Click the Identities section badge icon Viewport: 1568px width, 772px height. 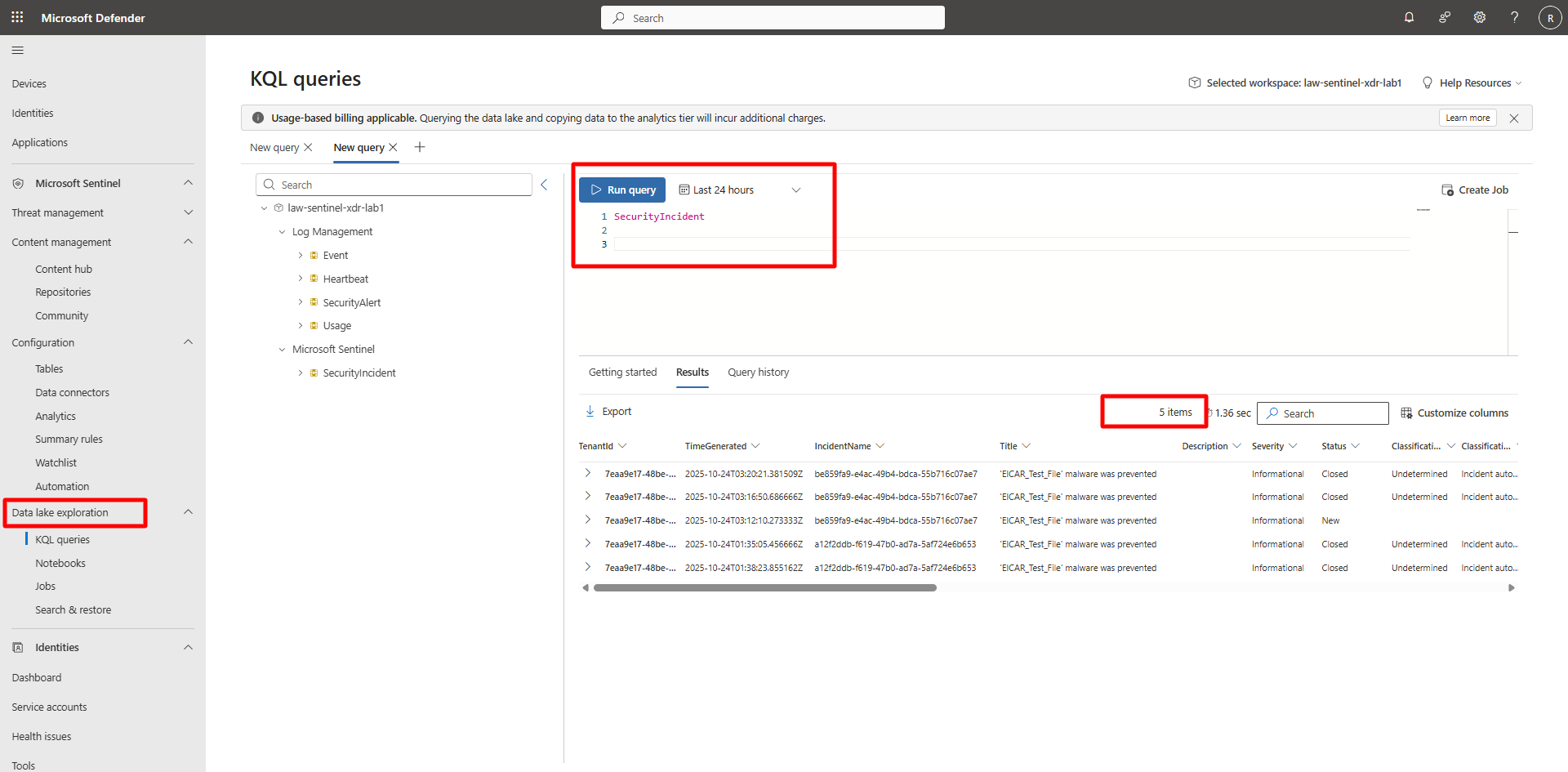(x=18, y=647)
